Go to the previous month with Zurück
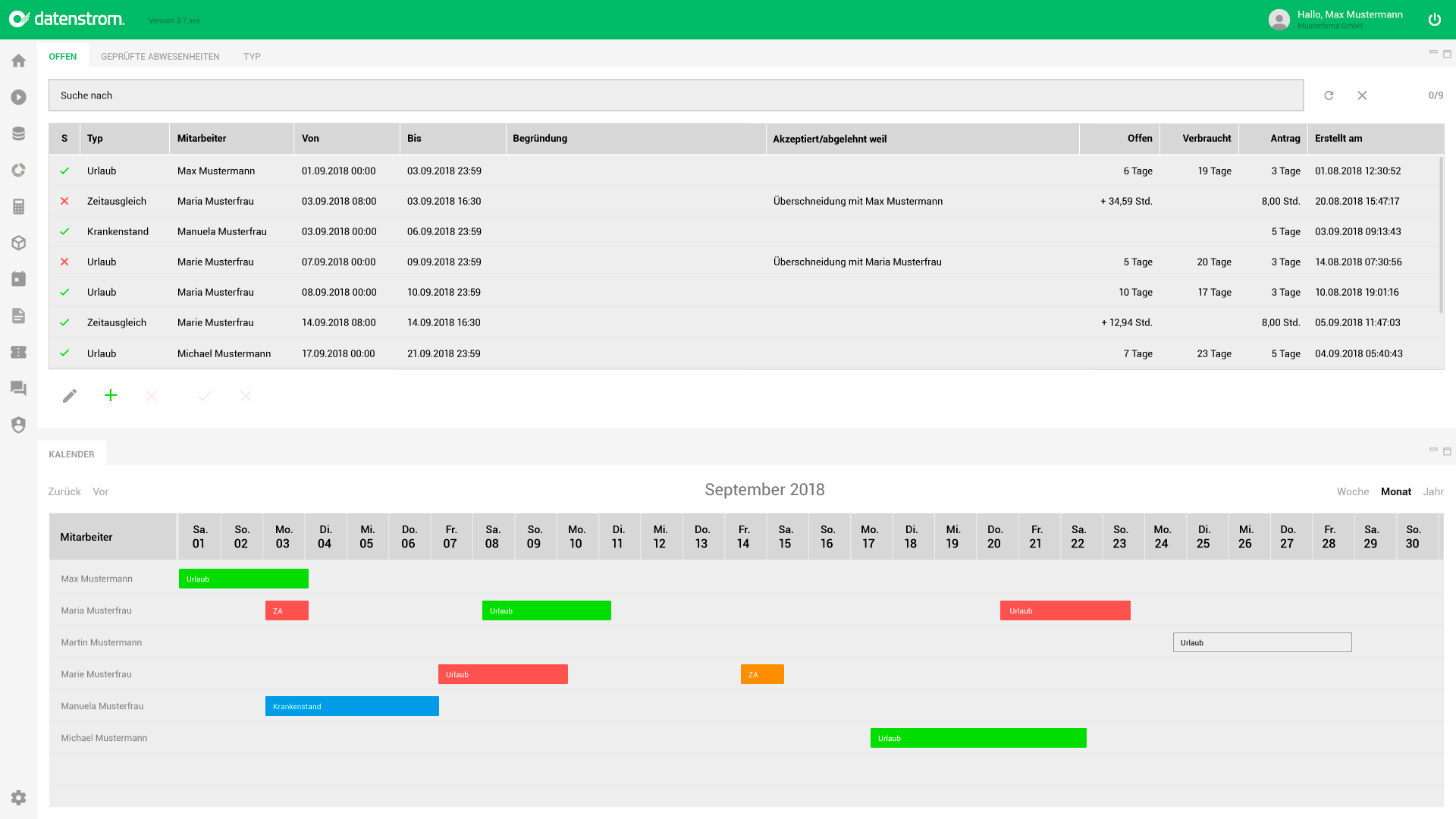The height and width of the screenshot is (819, 1456). tap(64, 491)
